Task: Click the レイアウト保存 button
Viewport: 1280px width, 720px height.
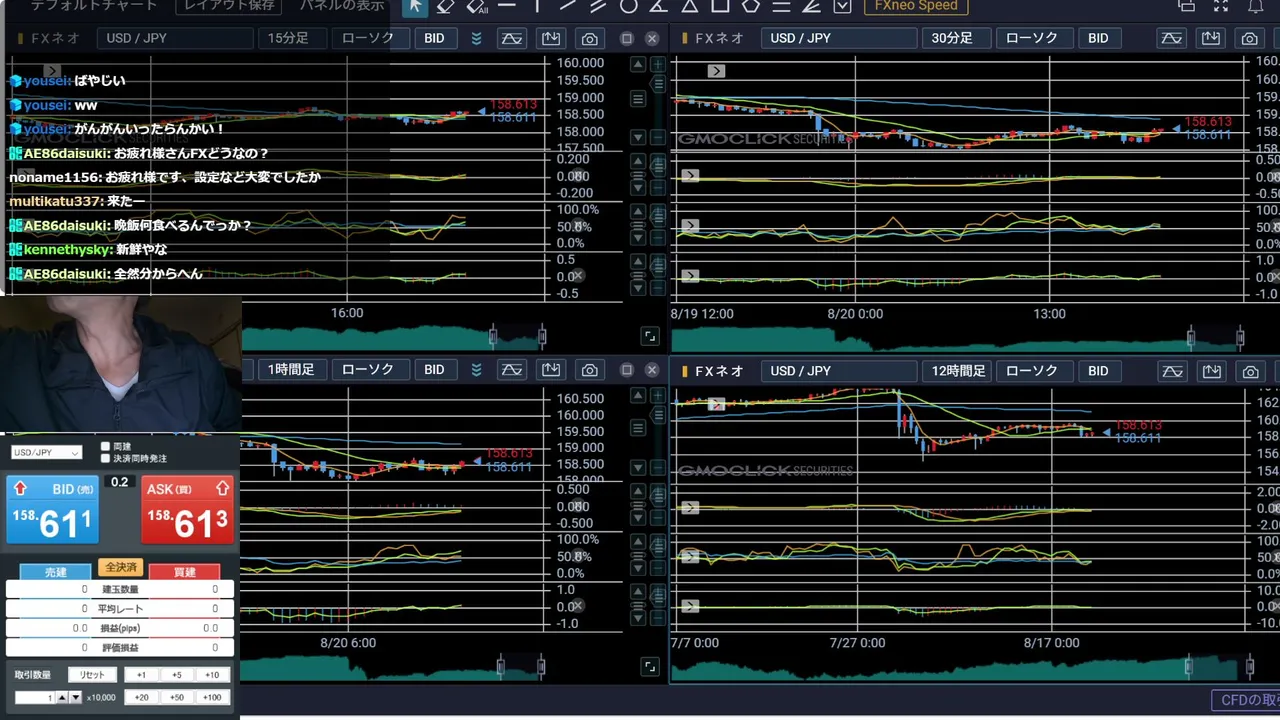Action: pos(230,6)
